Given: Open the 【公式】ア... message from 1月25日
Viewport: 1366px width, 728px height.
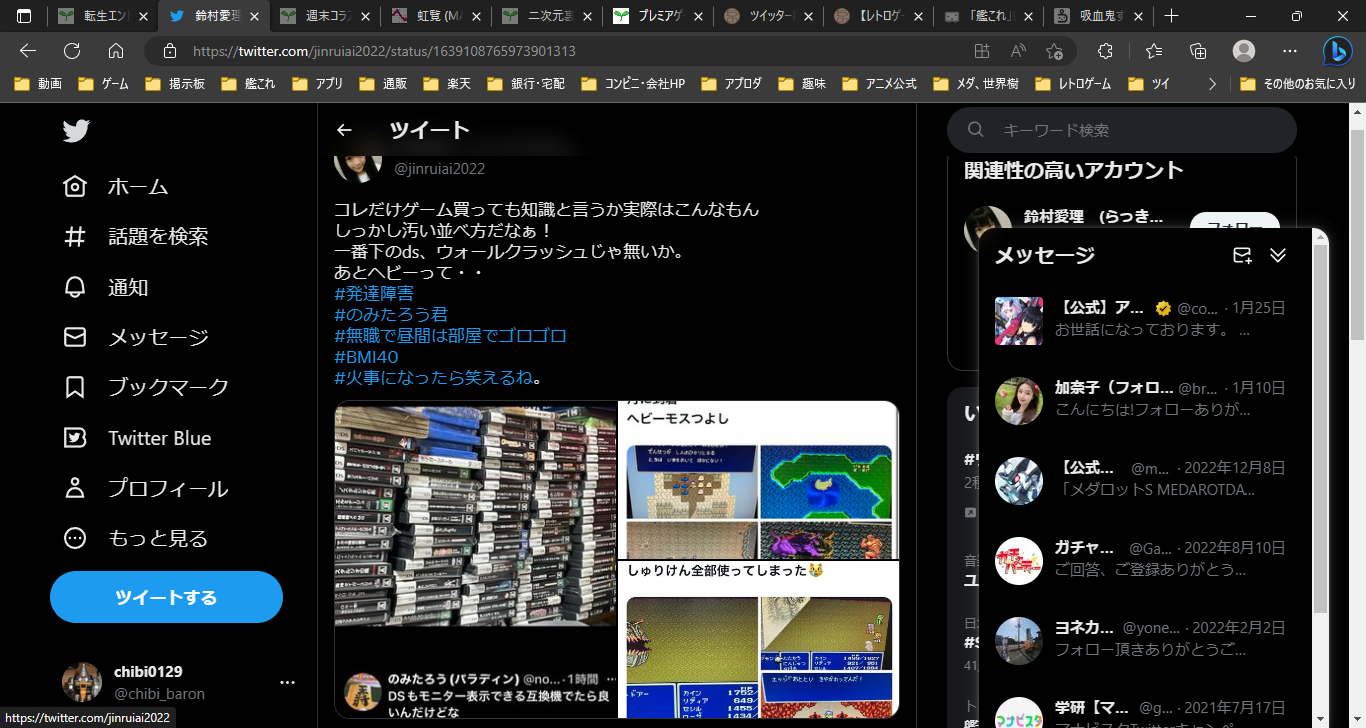Looking at the screenshot, I should [1146, 319].
